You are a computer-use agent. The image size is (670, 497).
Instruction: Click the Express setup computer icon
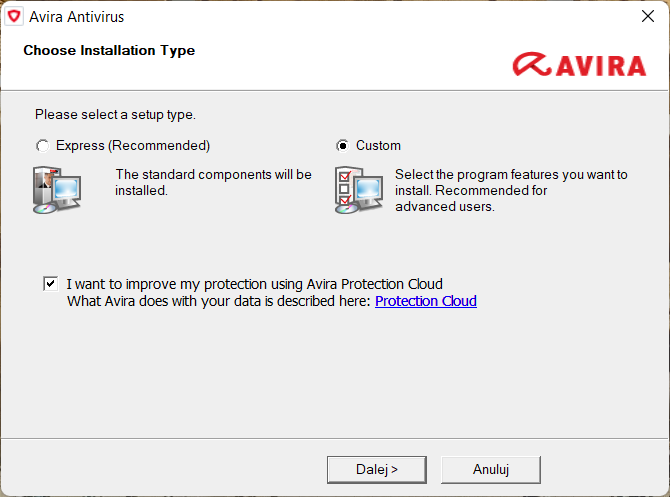click(x=55, y=190)
